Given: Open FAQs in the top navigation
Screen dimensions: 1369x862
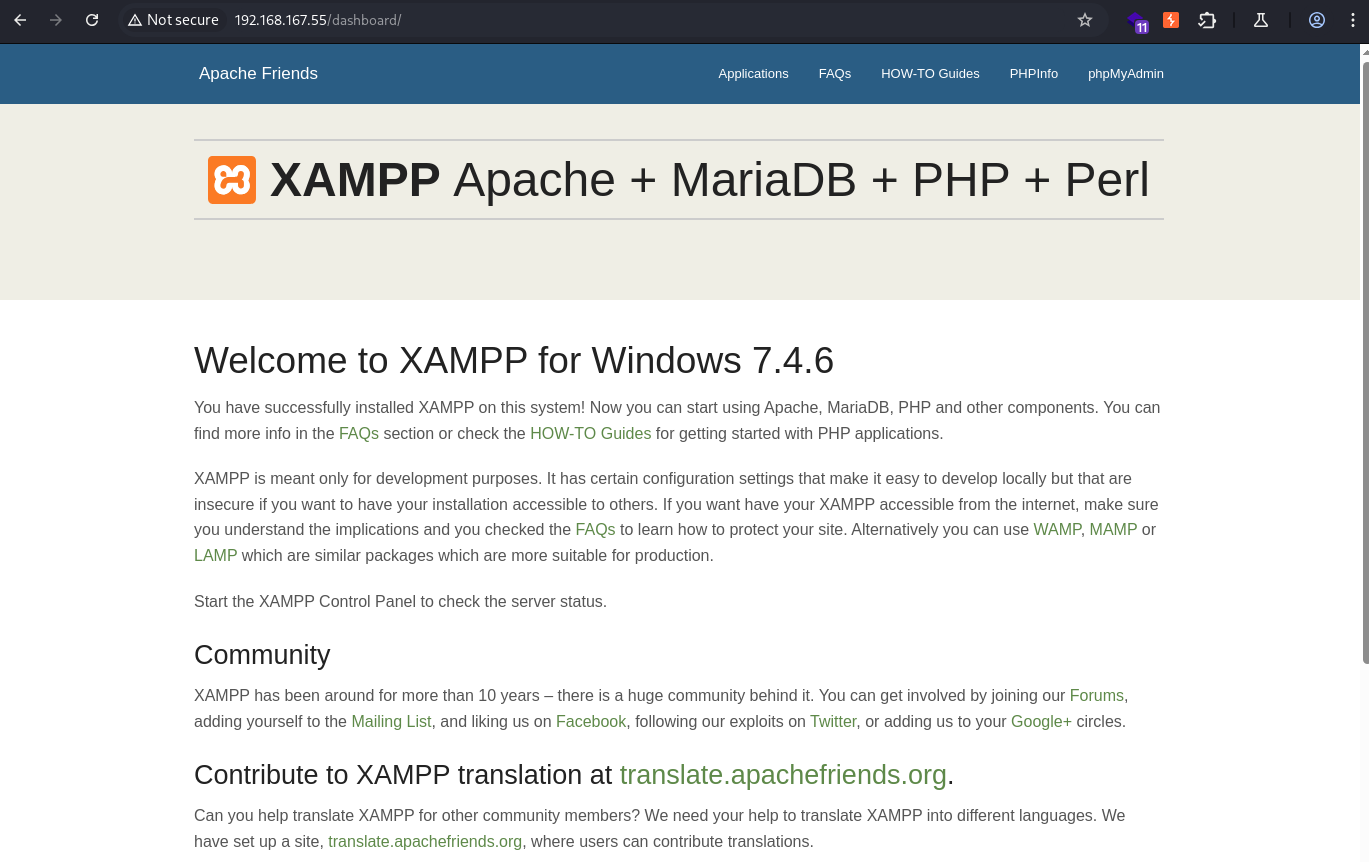Looking at the screenshot, I should click(x=835, y=74).
